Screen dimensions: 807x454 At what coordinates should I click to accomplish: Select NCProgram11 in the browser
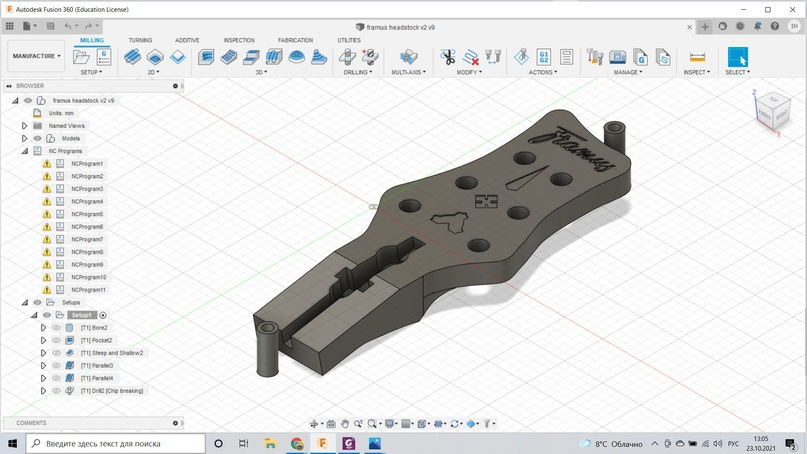click(89, 290)
